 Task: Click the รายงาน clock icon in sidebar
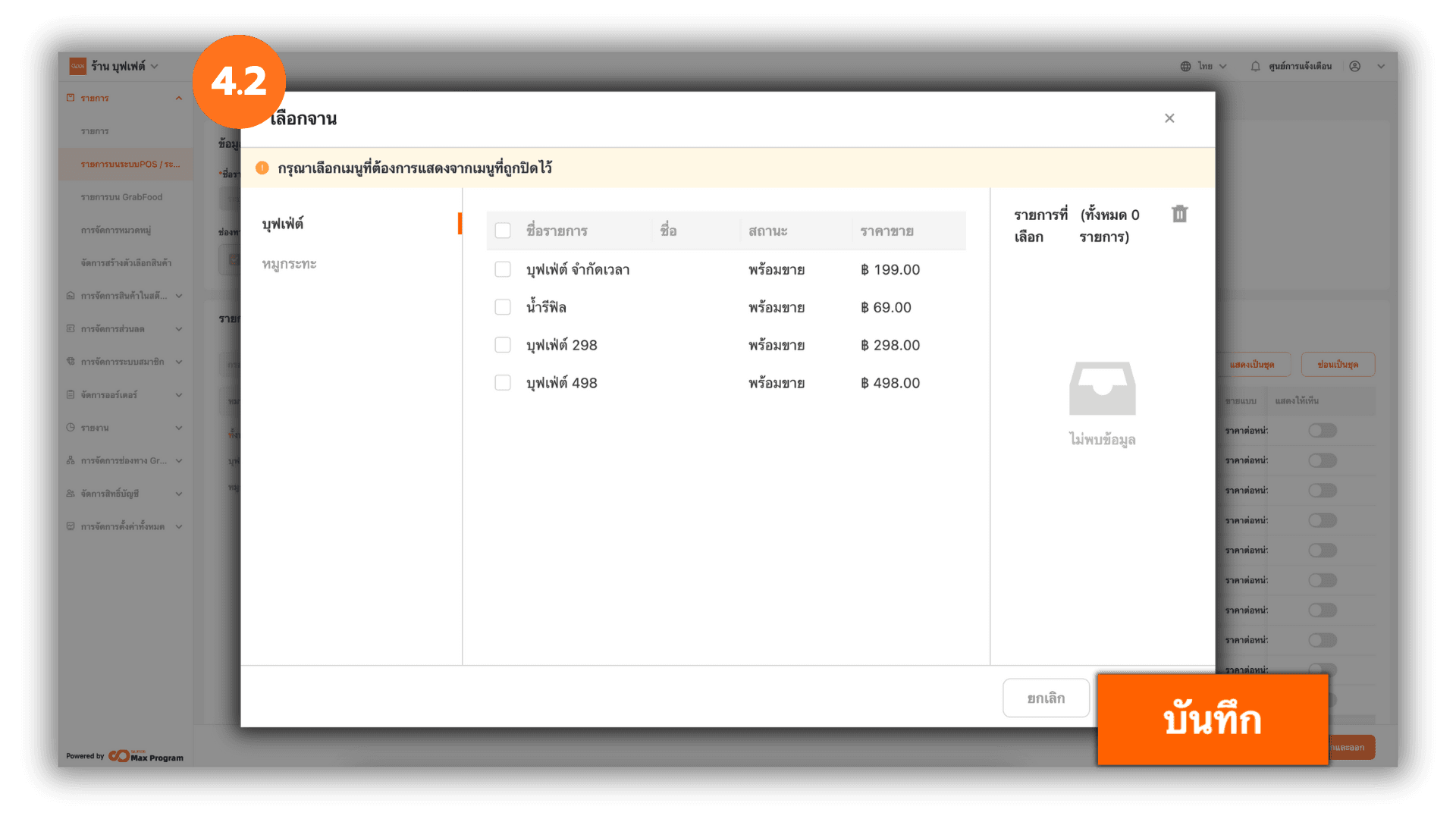(x=71, y=428)
